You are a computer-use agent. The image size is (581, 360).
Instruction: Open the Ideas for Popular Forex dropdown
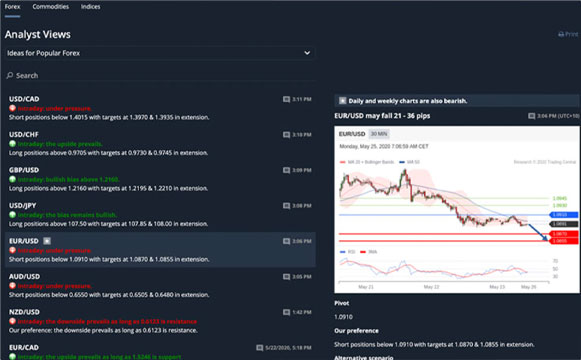[x=160, y=53]
